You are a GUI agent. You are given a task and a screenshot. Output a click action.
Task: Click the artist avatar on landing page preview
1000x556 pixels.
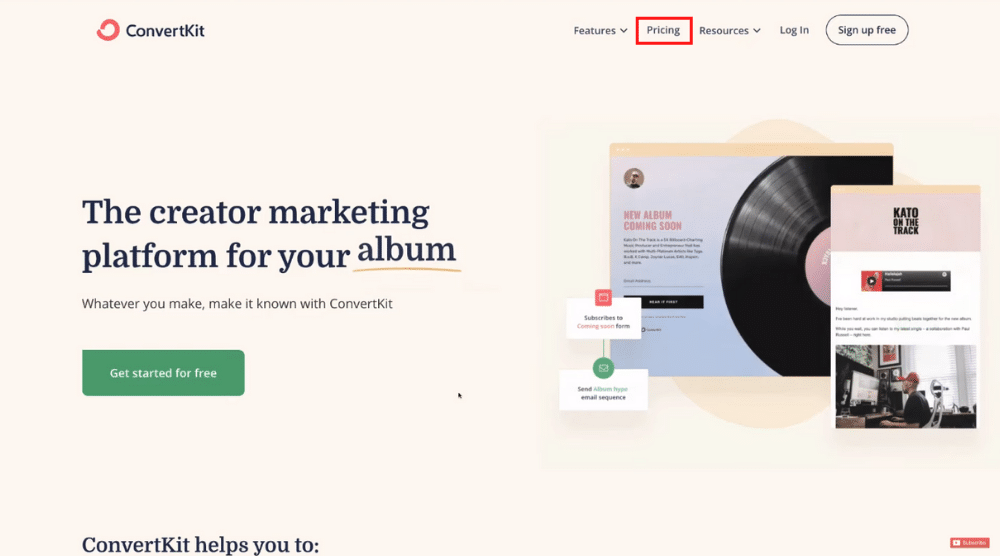tap(634, 178)
